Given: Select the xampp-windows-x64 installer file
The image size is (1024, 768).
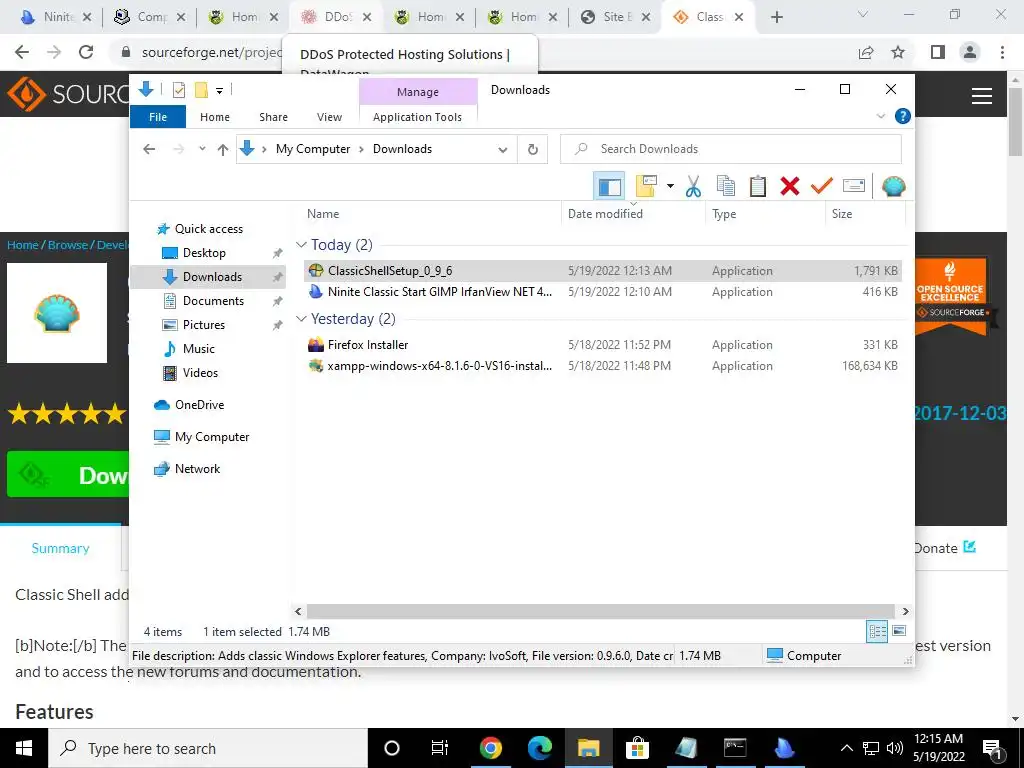Looking at the screenshot, I should coord(603,366).
